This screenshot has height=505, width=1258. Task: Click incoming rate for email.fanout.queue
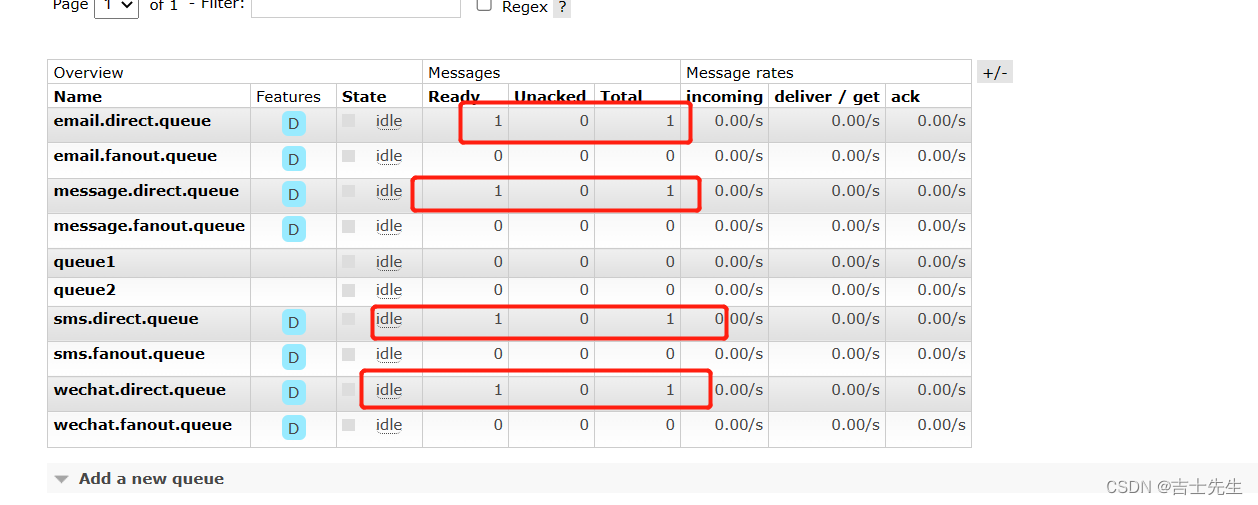pos(739,156)
